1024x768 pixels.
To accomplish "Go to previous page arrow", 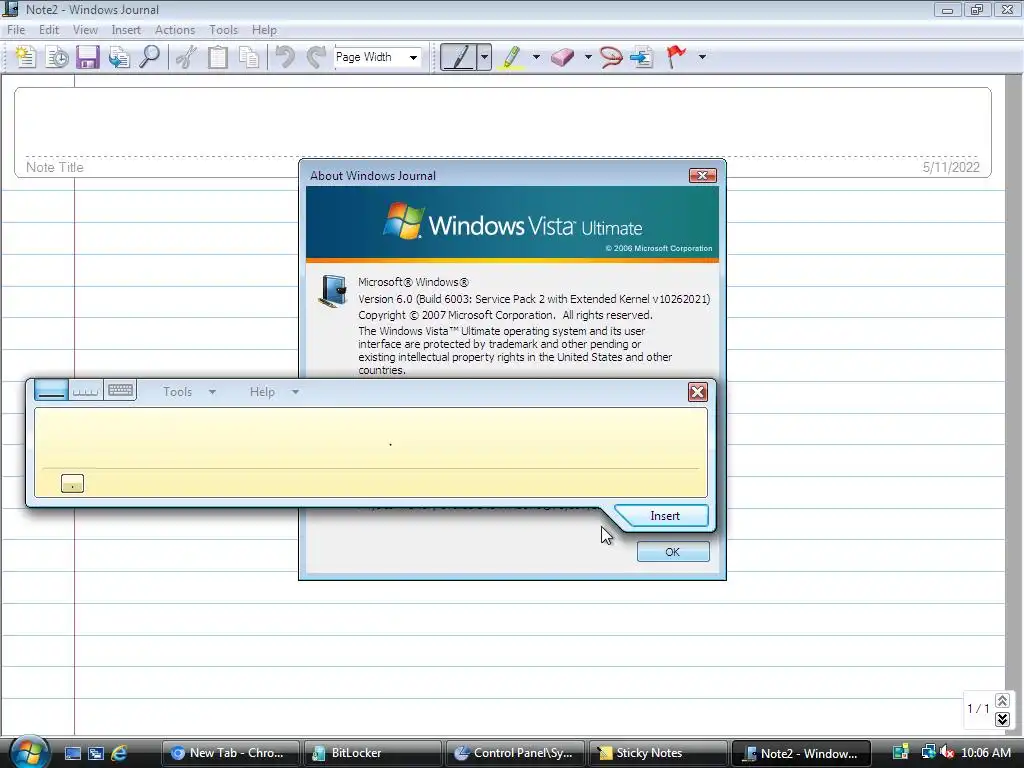I will tap(1002, 701).
